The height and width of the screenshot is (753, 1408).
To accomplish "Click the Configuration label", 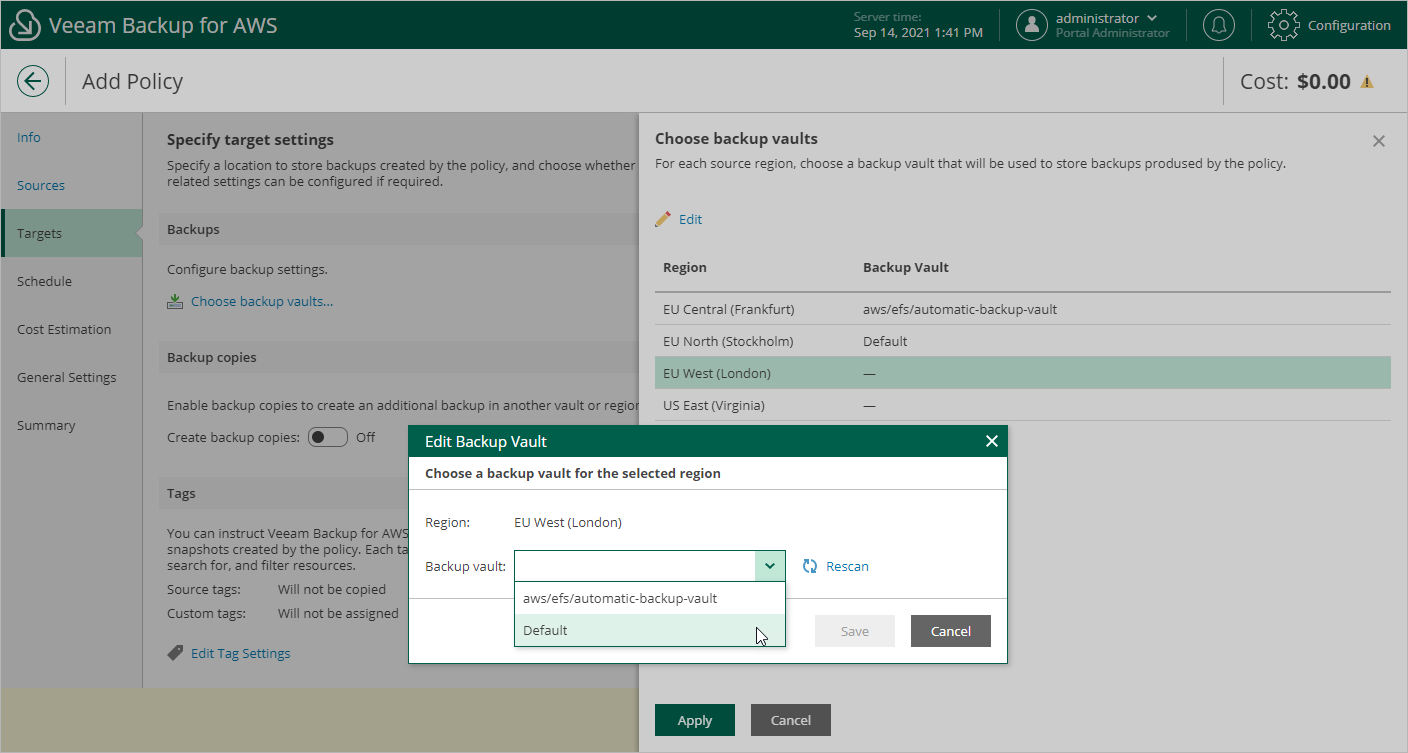I will [1349, 25].
